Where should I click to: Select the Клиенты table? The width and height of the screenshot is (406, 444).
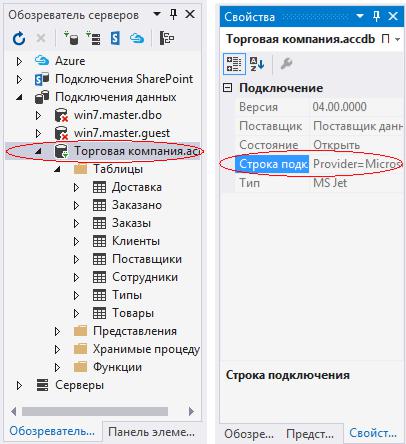[136, 241]
